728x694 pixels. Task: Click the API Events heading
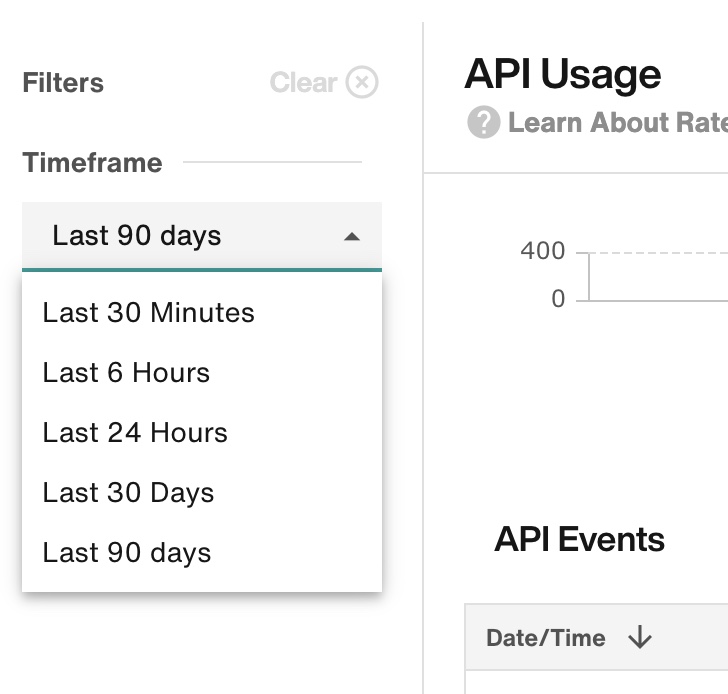[x=579, y=539]
